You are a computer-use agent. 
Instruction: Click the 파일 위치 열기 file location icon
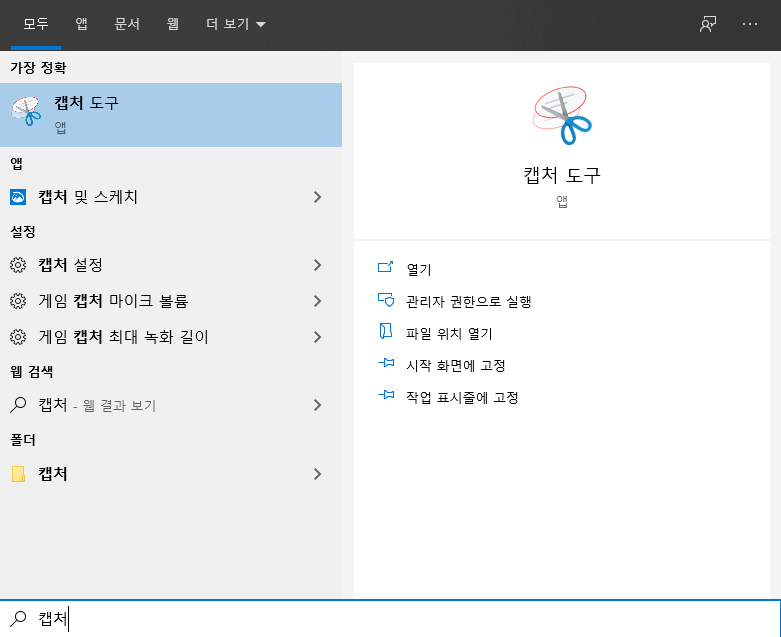click(386, 331)
